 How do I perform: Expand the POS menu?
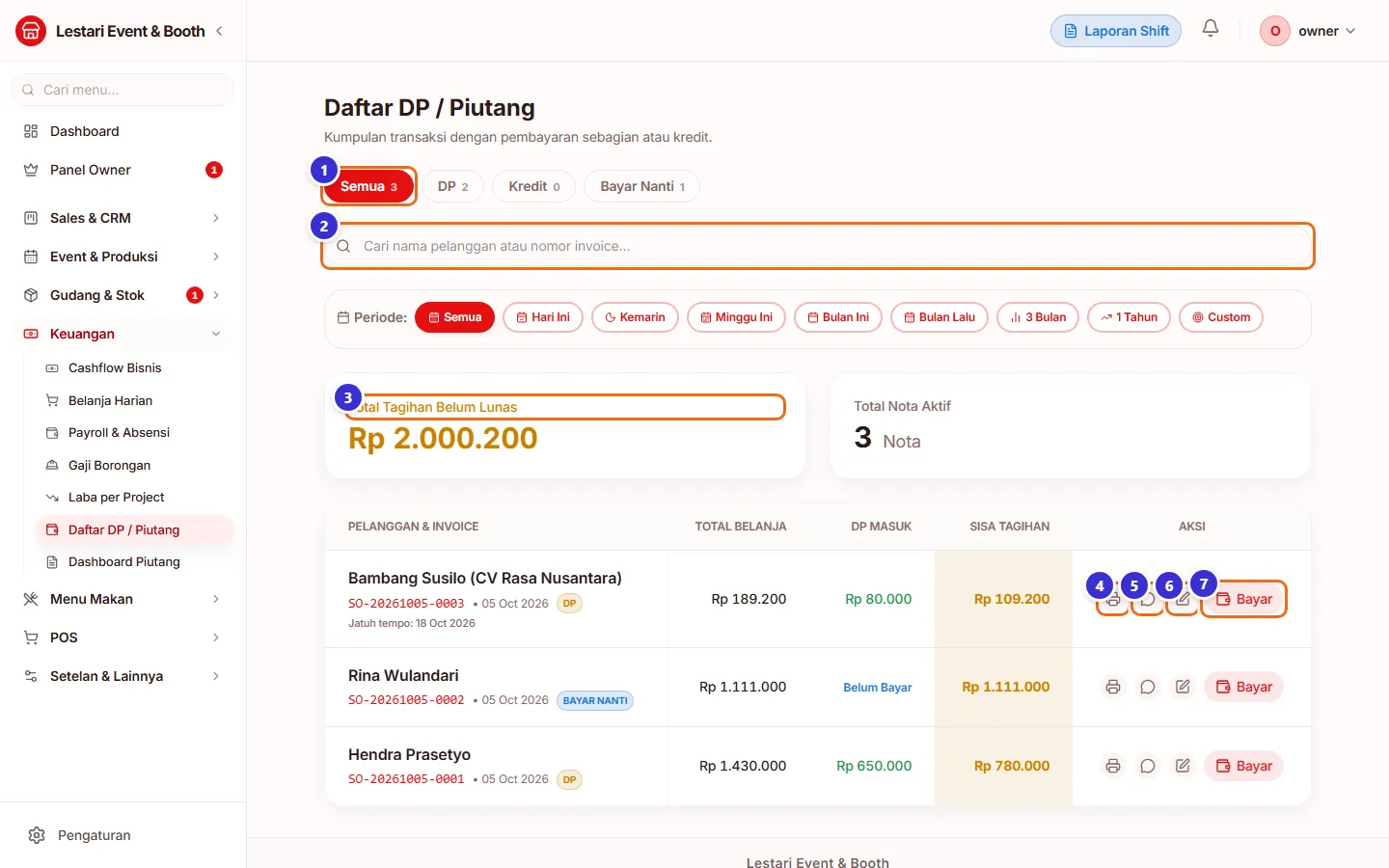point(123,637)
